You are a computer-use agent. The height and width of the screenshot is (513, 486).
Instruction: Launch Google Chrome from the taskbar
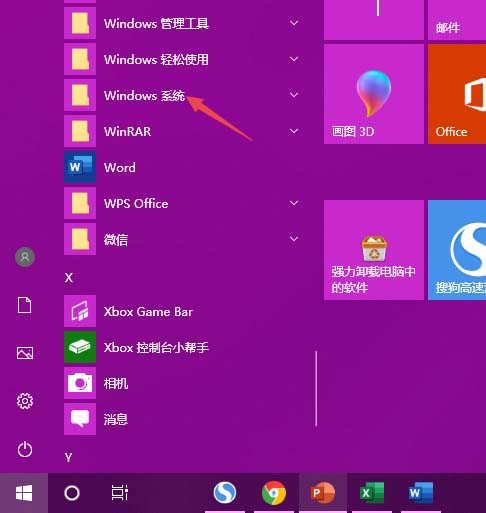pyautogui.click(x=274, y=493)
